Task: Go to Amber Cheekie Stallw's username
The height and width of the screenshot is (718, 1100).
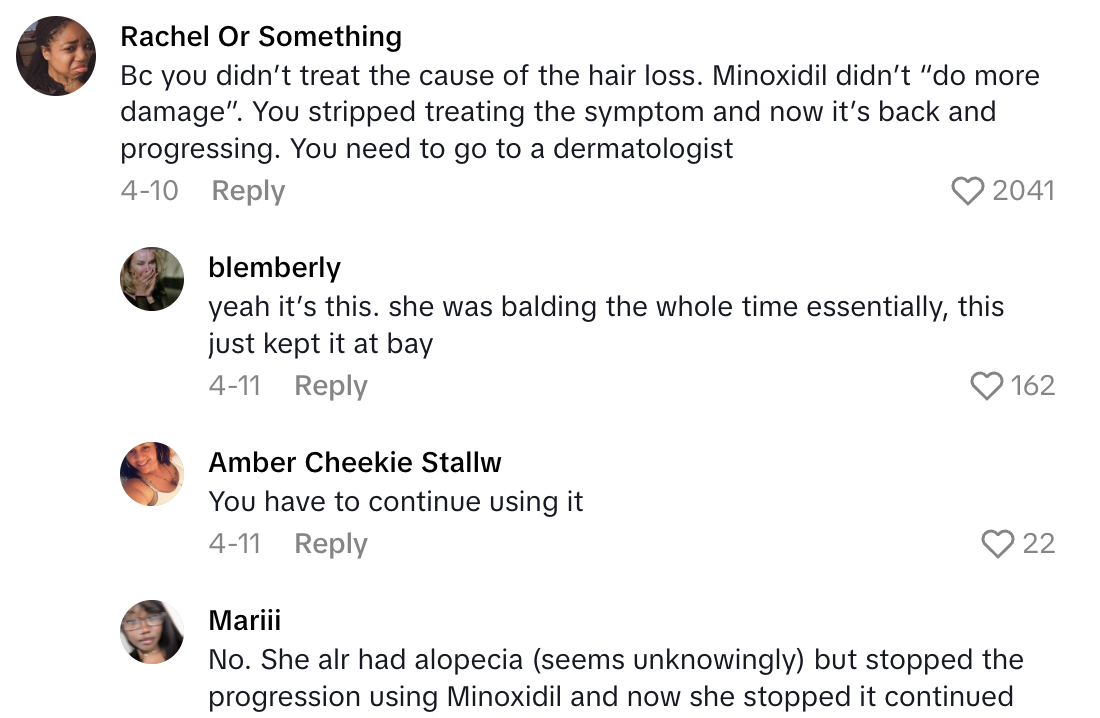Action: [355, 462]
